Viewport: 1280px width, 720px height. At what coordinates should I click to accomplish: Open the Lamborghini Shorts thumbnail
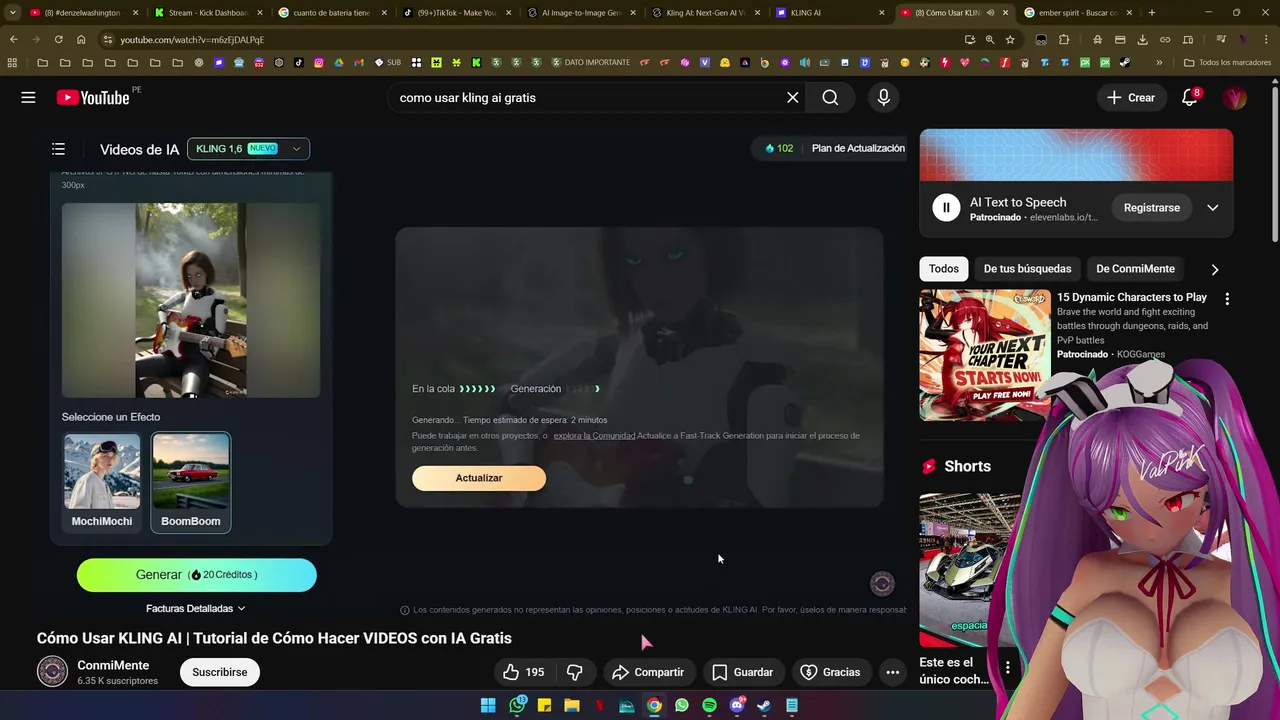[x=969, y=570]
